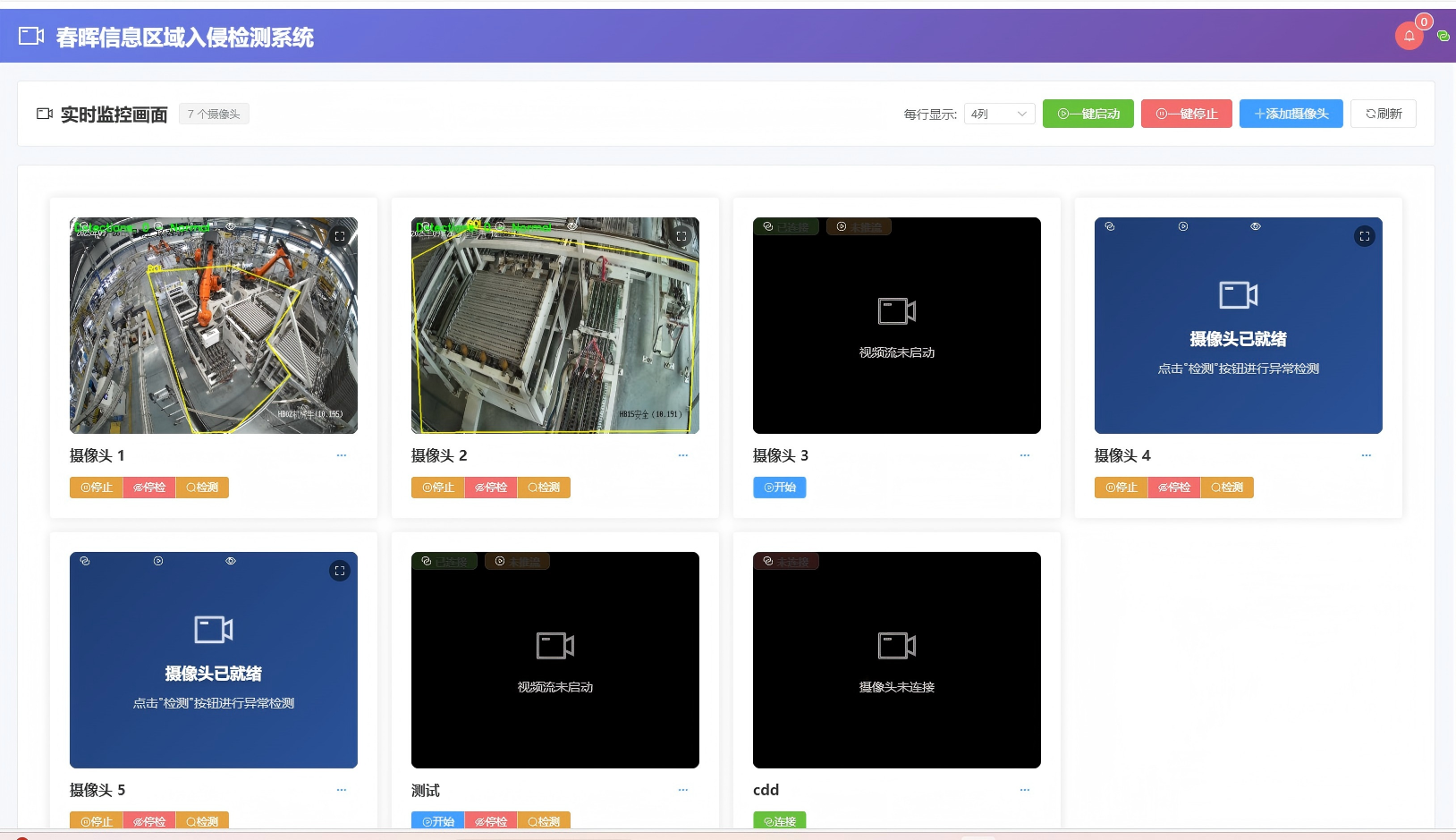Viewport: 1456px width, 840px height.
Task: Click fullscreen icon on 摄像头 5 panel
Action: coord(340,571)
